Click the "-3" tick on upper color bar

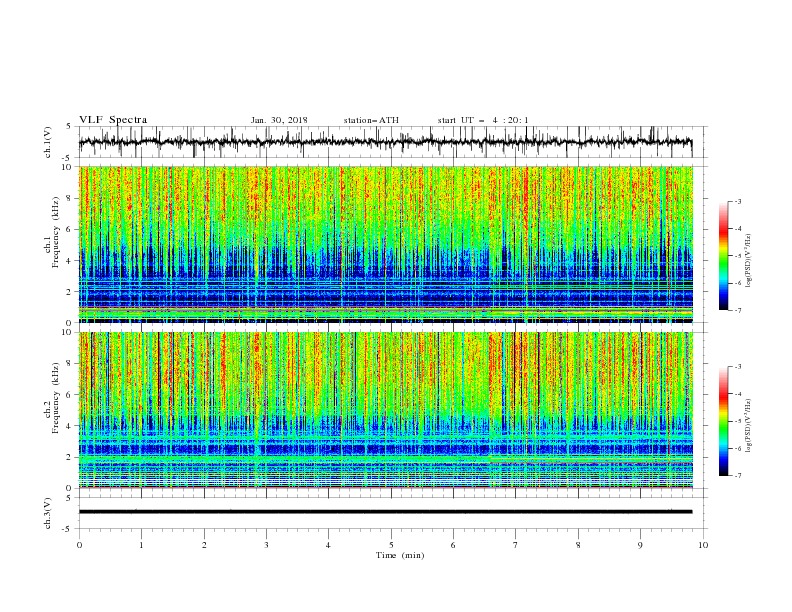[x=738, y=201]
